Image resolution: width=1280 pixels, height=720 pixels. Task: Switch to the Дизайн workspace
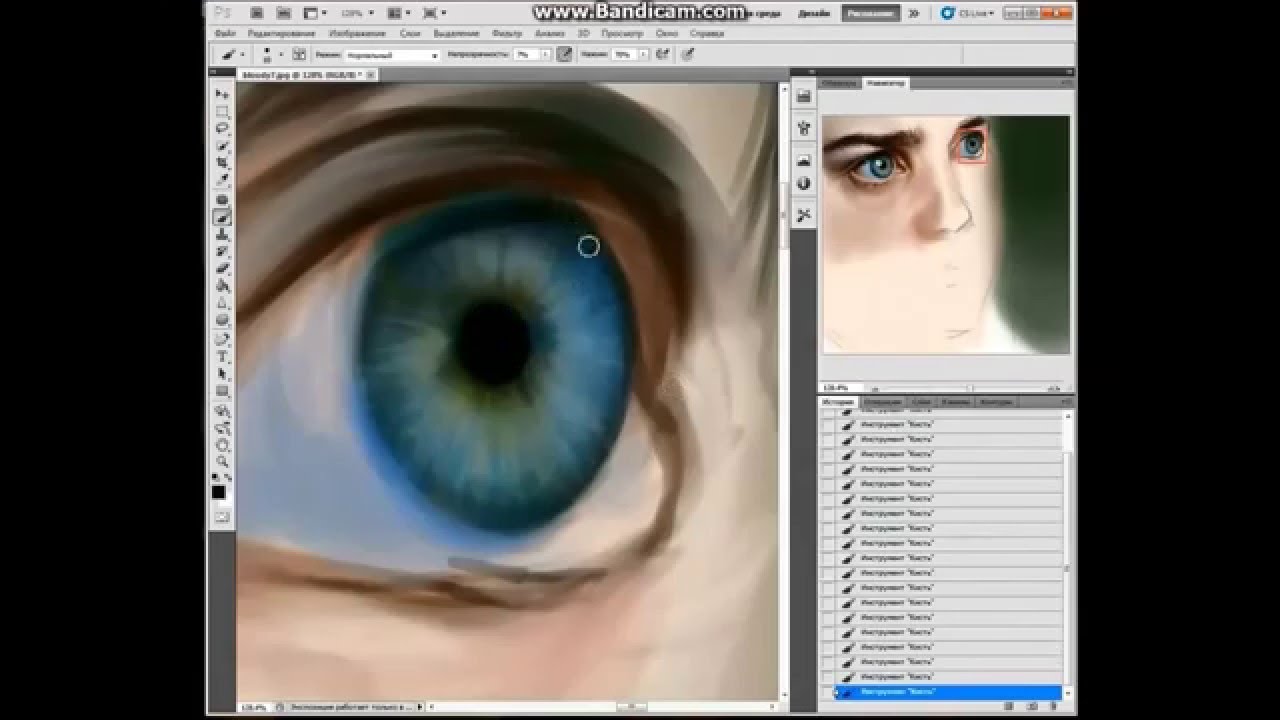click(814, 14)
